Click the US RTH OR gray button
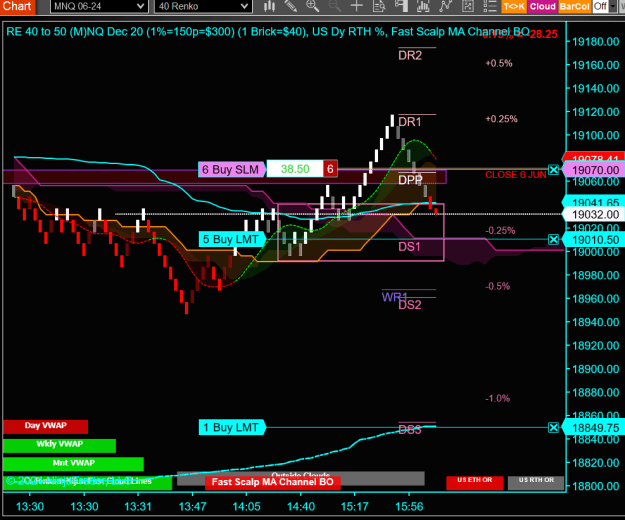The height and width of the screenshot is (520, 625). (536, 482)
